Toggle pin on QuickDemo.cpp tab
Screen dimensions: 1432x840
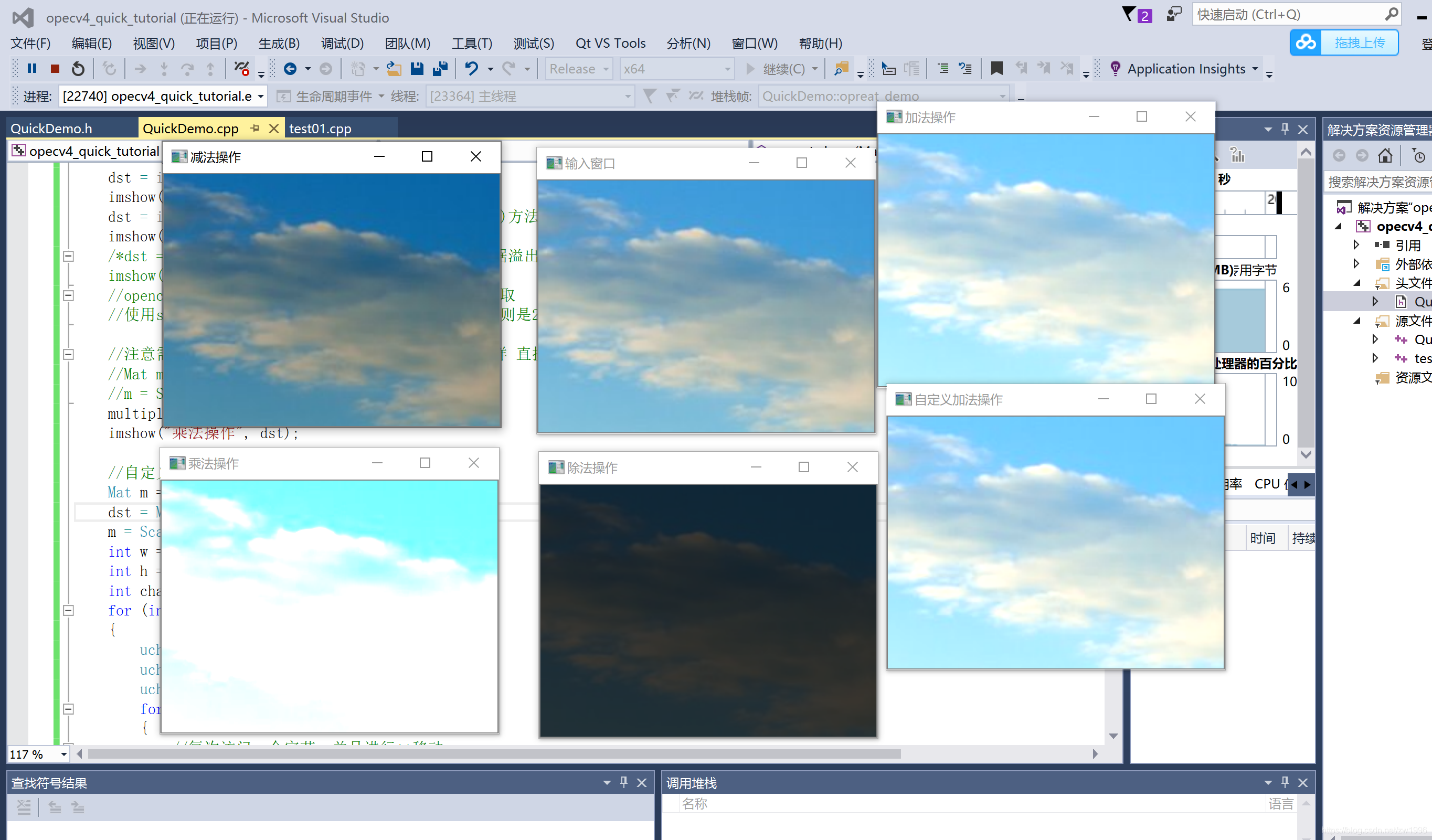coord(254,129)
